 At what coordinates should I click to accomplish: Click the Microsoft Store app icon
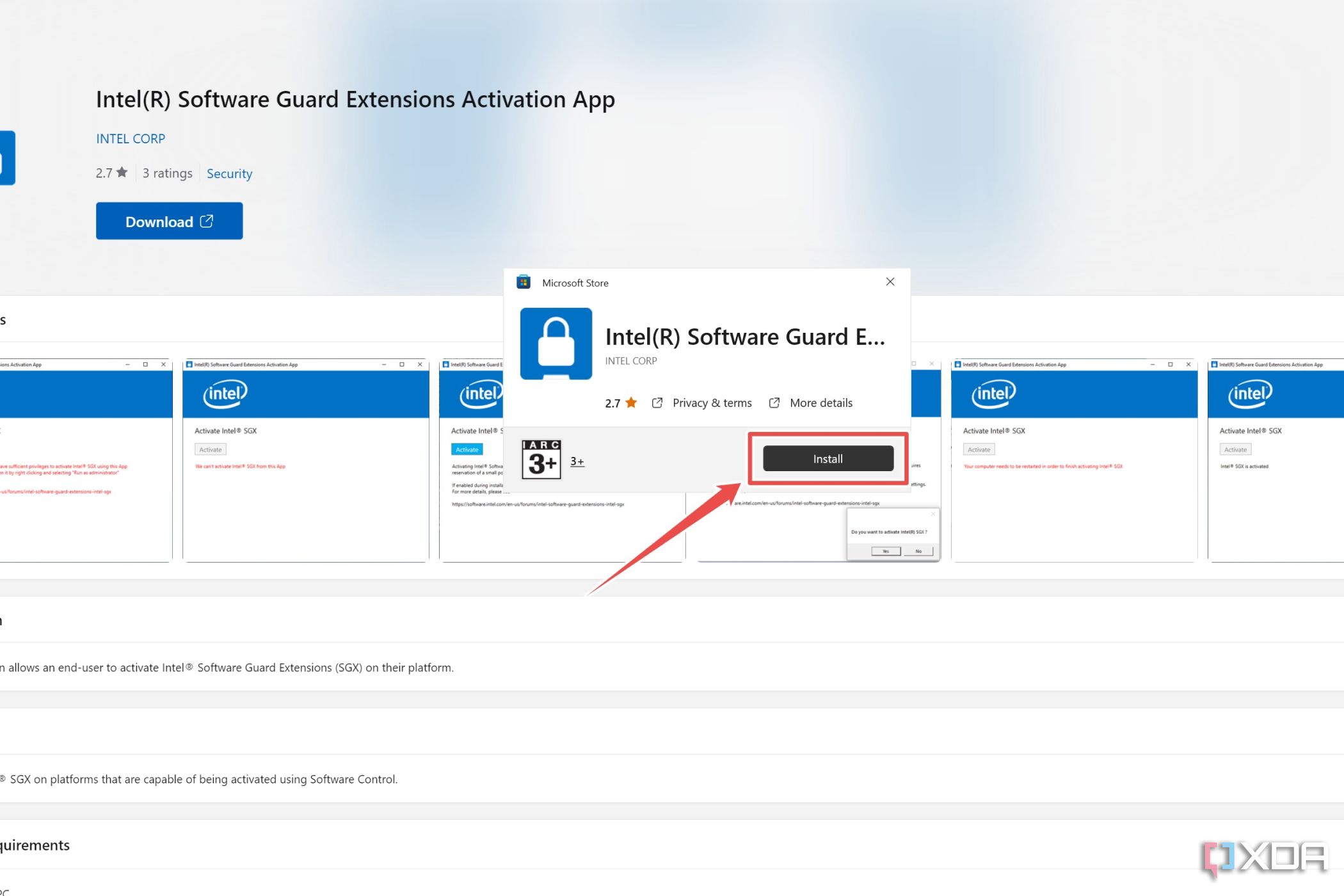[523, 282]
